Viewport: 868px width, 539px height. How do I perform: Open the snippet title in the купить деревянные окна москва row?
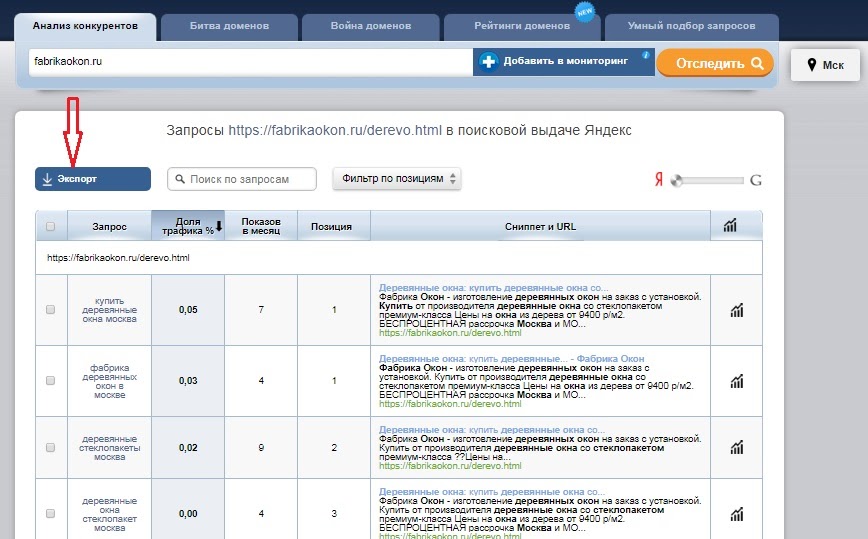click(x=493, y=288)
